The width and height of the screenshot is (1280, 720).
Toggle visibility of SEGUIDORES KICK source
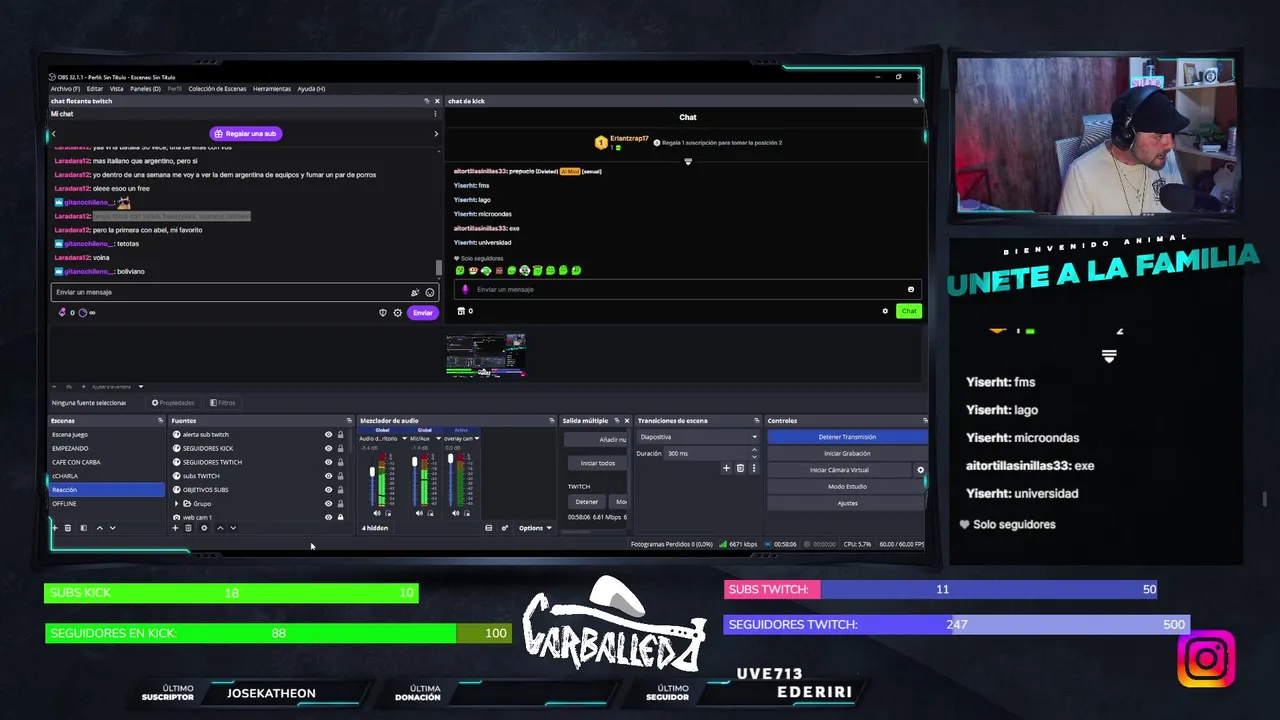tap(328, 448)
